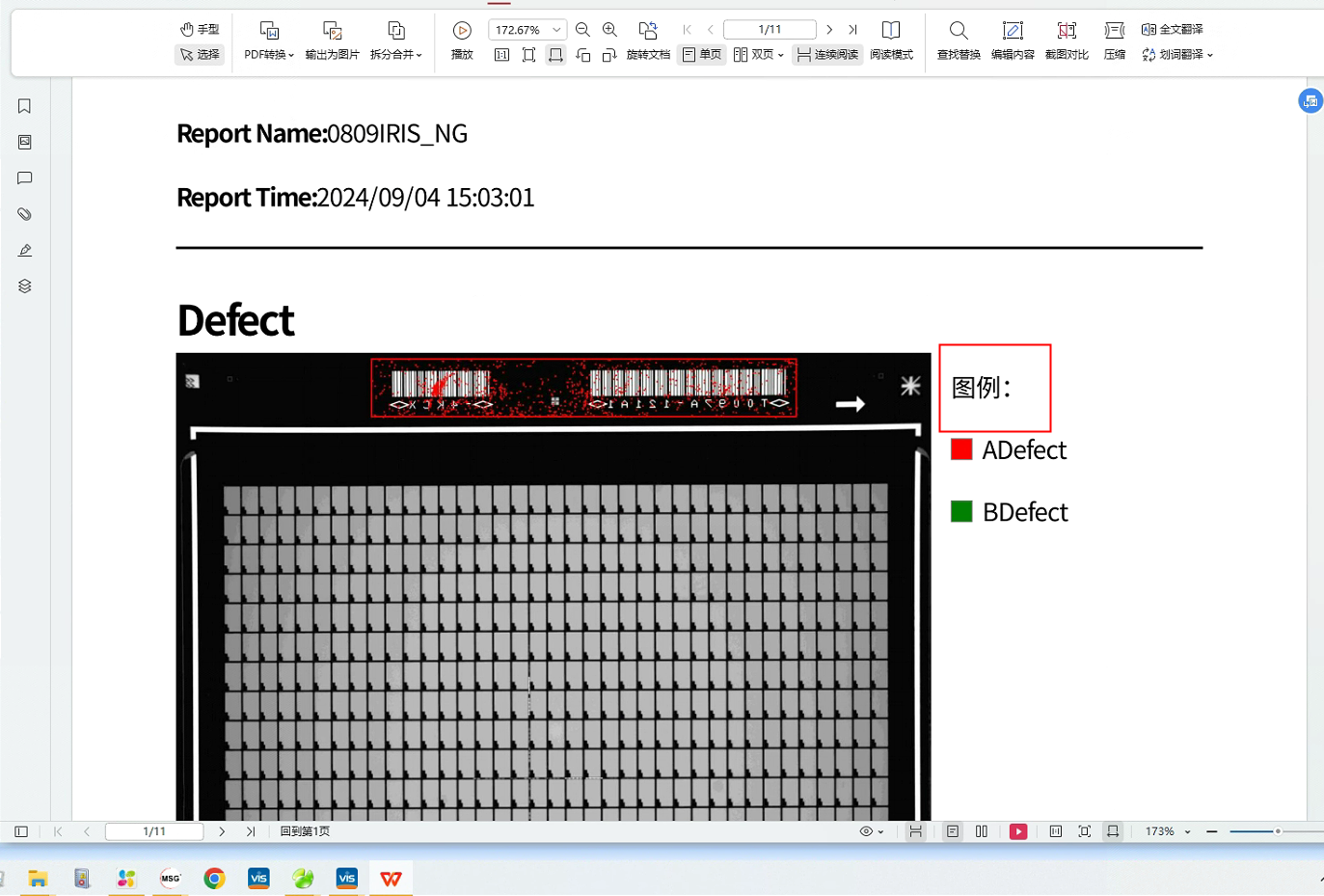Go to first page in top toolbar

(687, 30)
